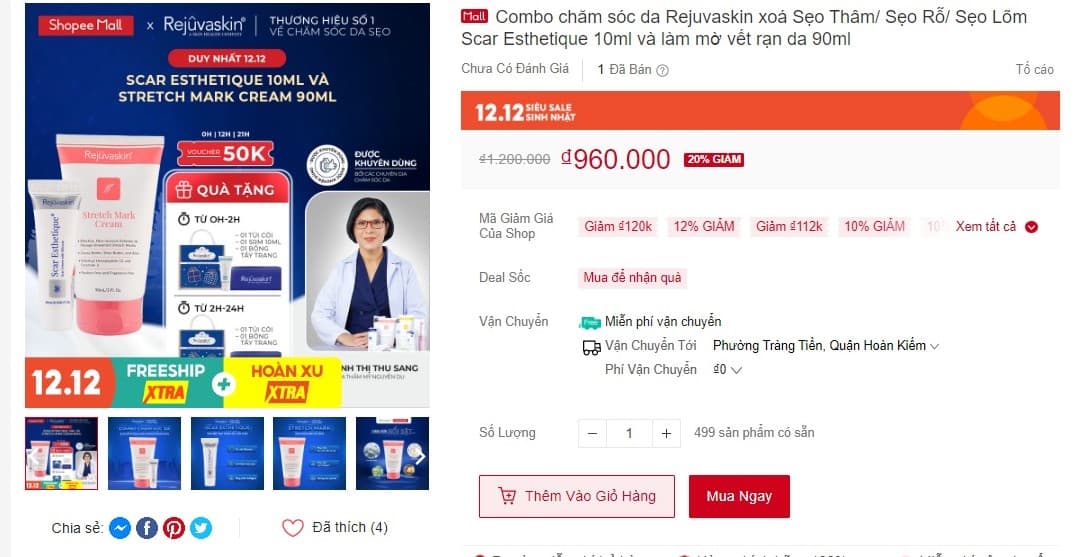
Task: Increase quantity with plus button
Action: pyautogui.click(x=666, y=434)
